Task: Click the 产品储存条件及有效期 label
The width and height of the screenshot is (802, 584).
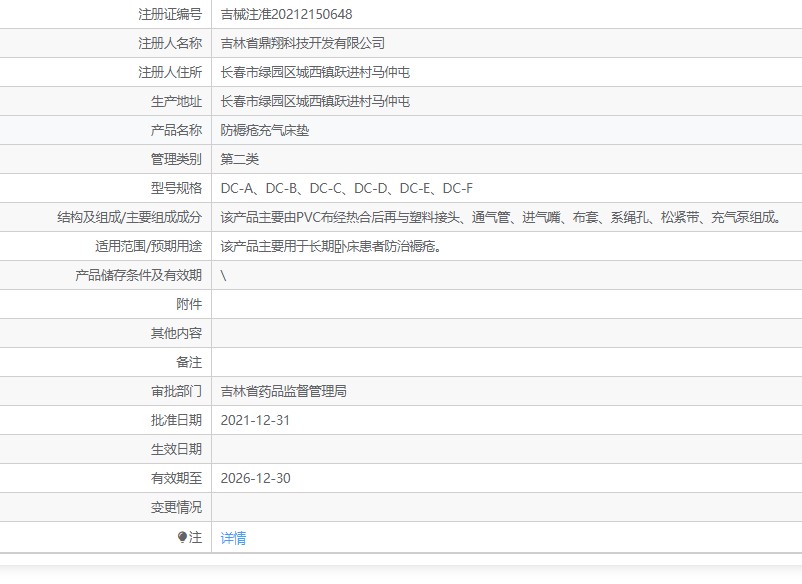Action: 139,276
